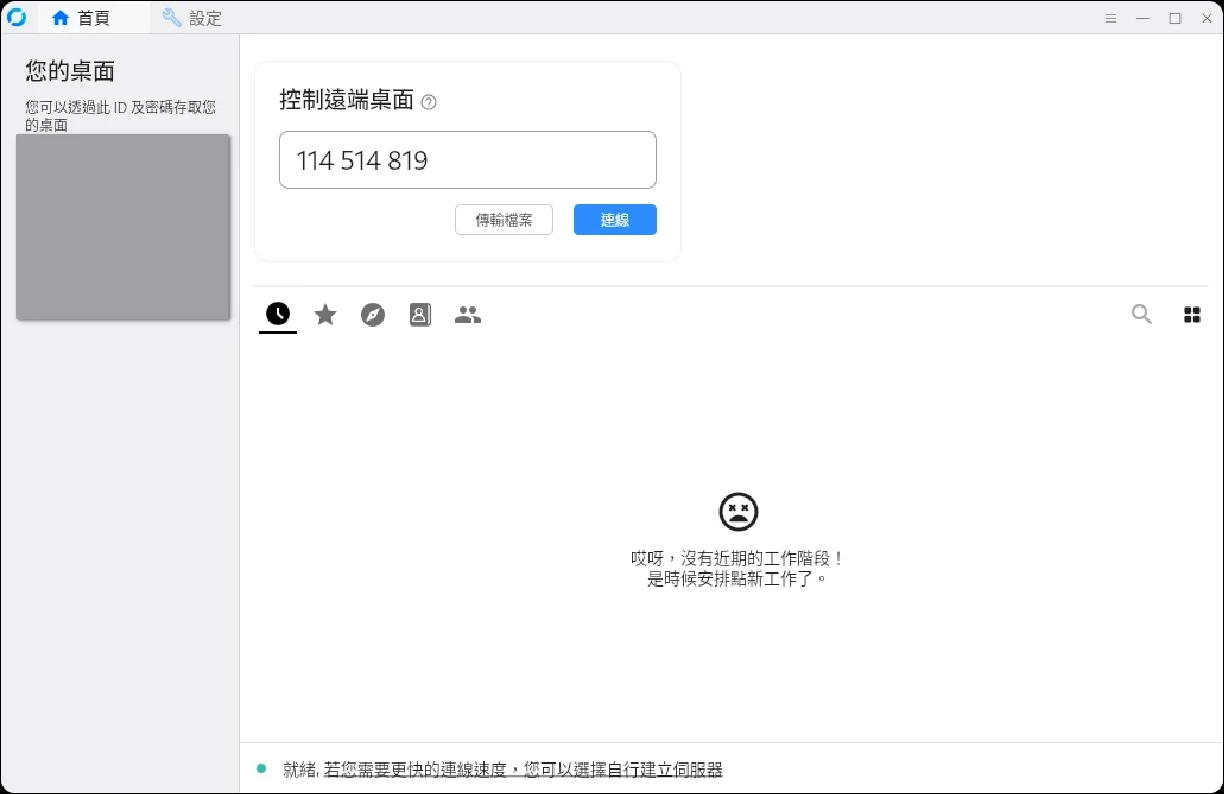Select the group devices people icon

pyautogui.click(x=467, y=315)
